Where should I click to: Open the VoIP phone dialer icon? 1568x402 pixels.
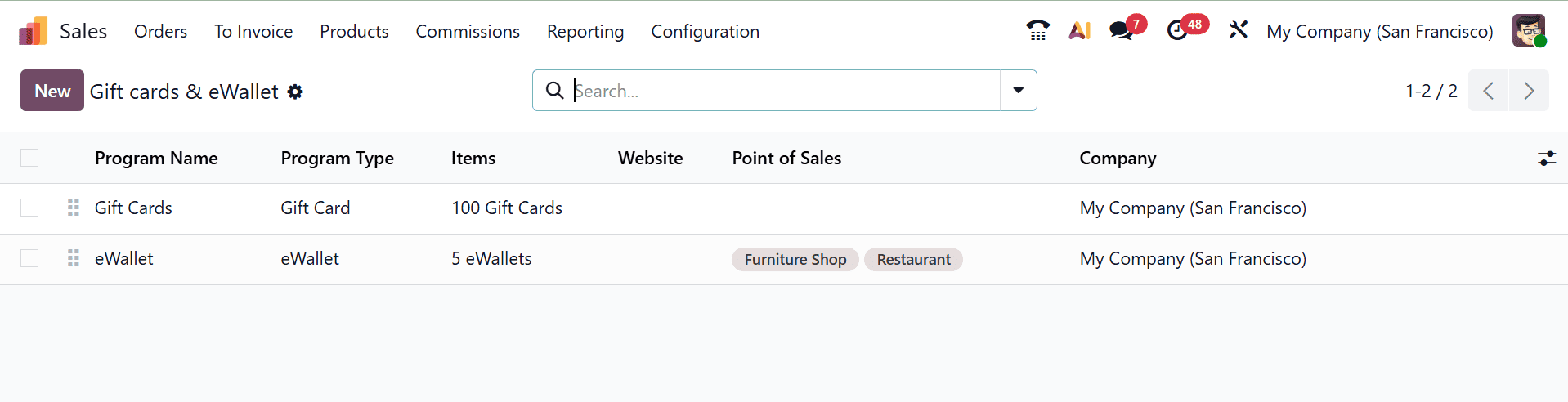pyautogui.click(x=1037, y=31)
